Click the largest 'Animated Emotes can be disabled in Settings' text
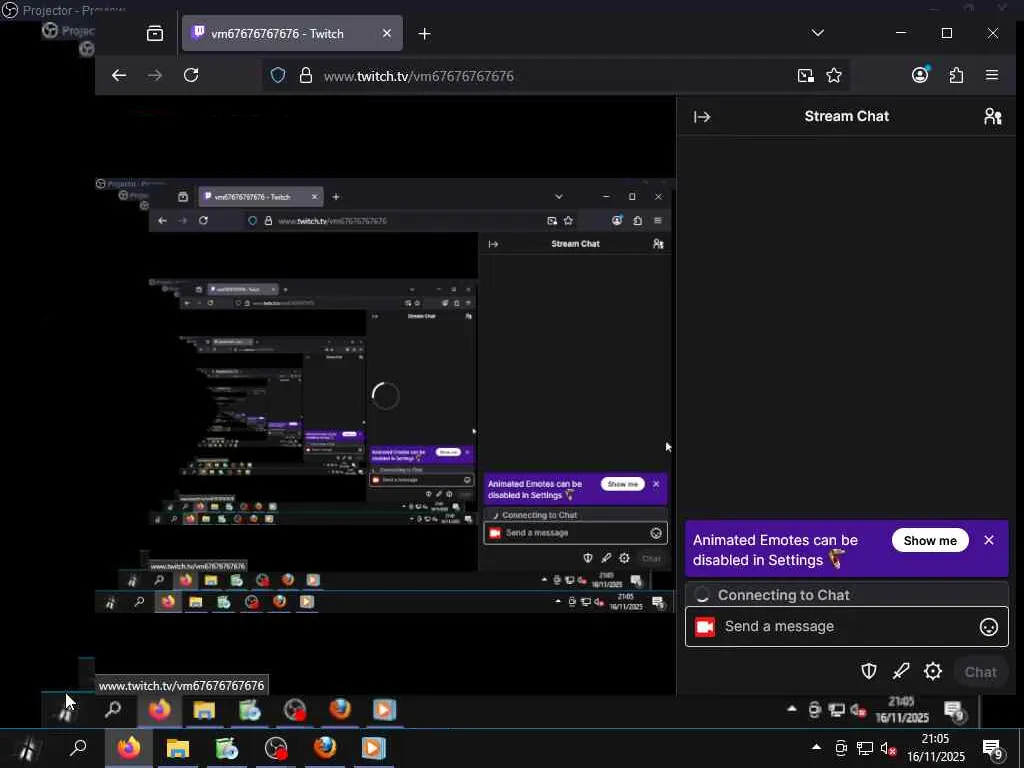This screenshot has width=1024, height=768. click(x=776, y=550)
